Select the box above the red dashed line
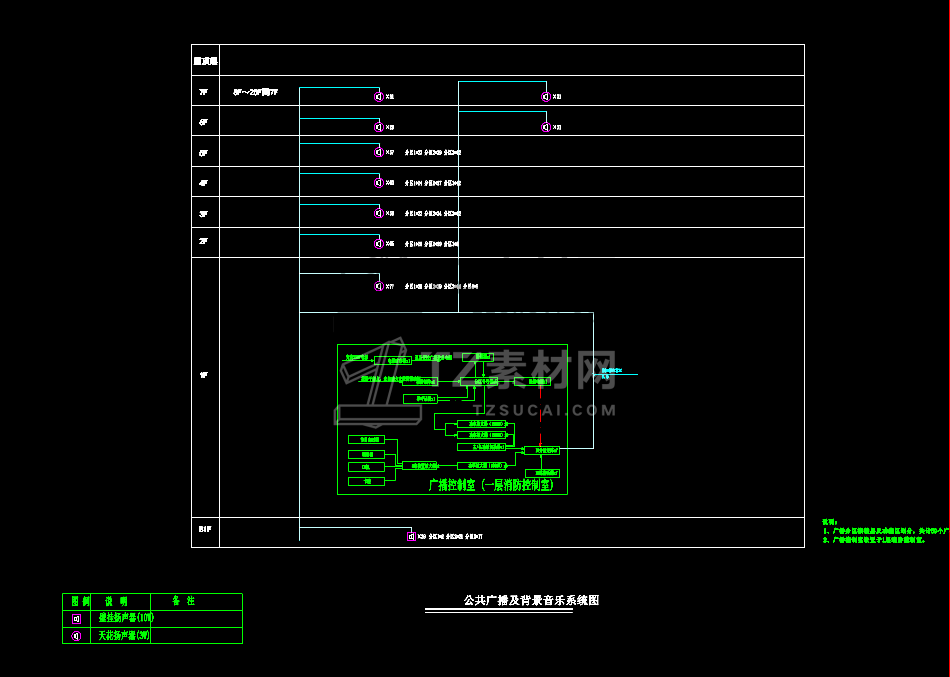Image resolution: width=950 pixels, height=677 pixels. [532, 381]
